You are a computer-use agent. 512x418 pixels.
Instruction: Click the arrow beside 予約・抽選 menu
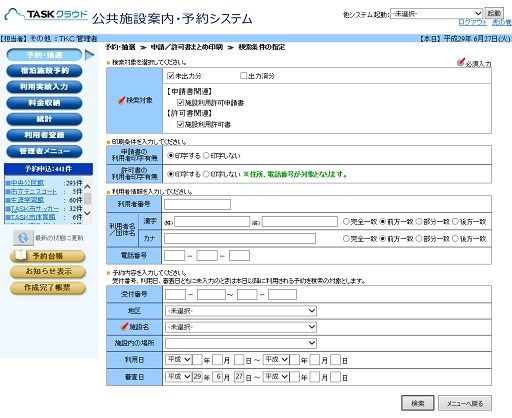(89, 55)
